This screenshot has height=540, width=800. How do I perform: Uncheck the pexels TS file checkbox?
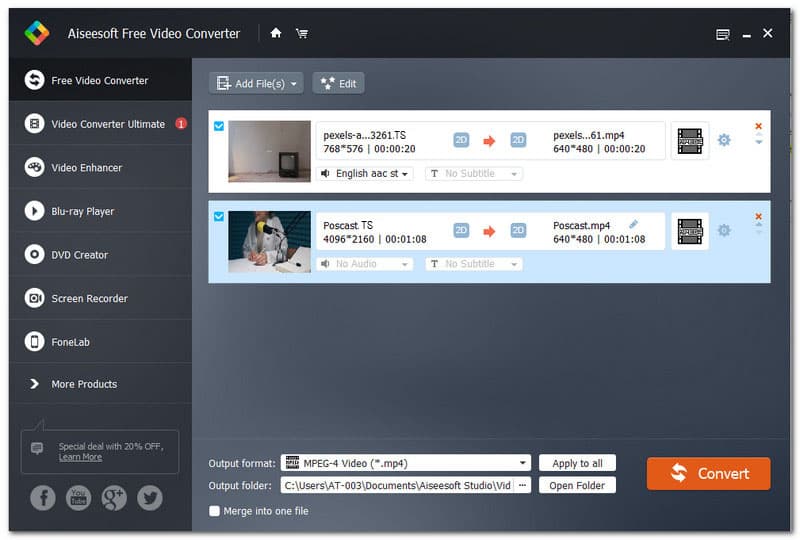tap(219, 126)
